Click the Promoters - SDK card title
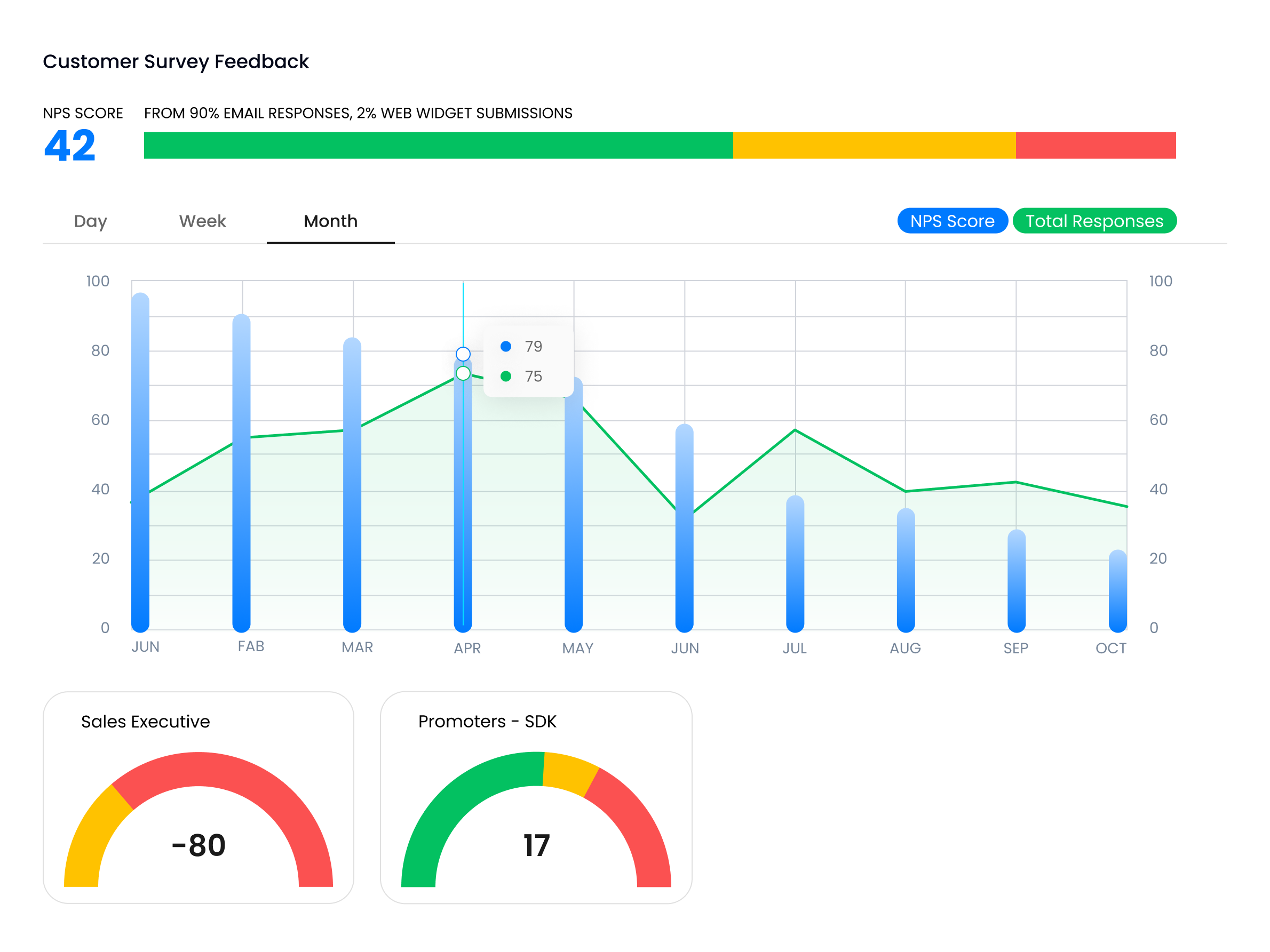Screen dimensions: 1270x952 click(x=487, y=721)
